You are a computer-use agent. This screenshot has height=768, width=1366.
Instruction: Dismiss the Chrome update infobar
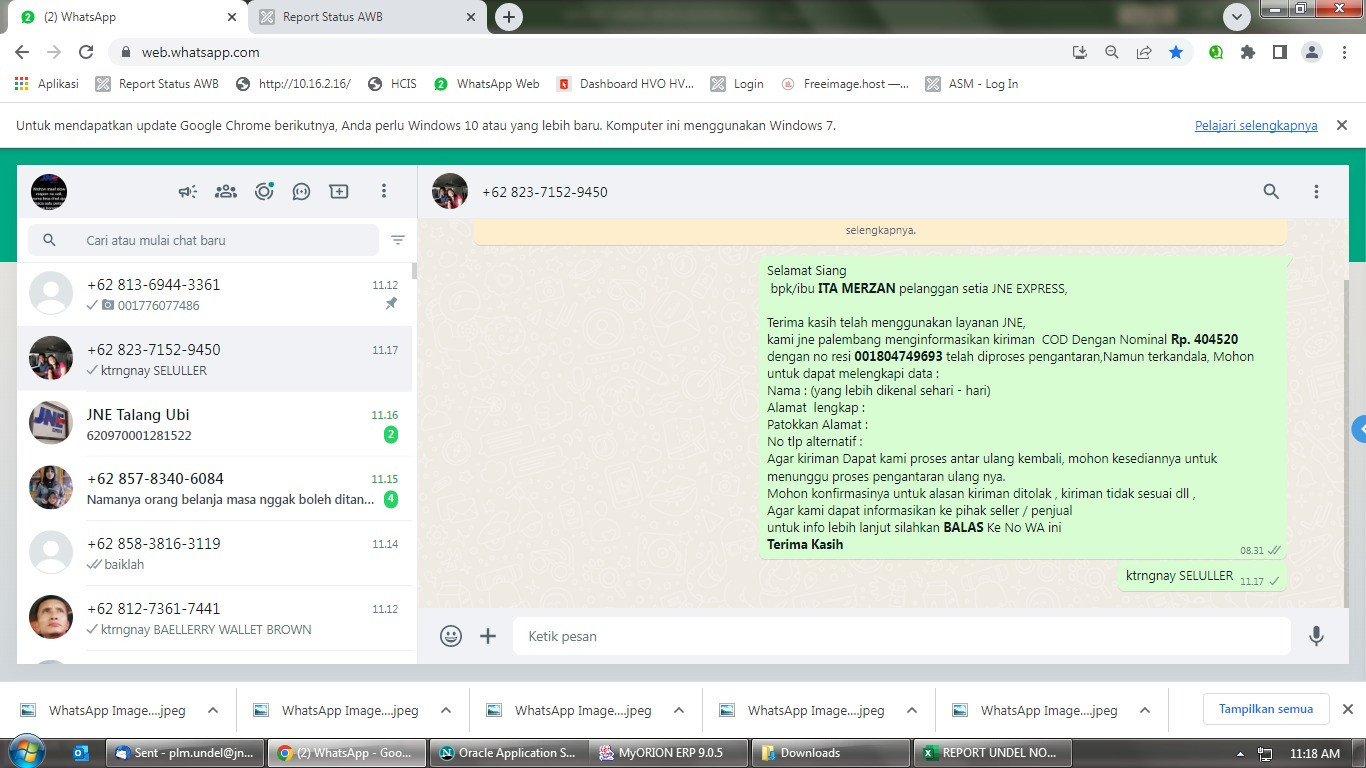click(x=1342, y=125)
